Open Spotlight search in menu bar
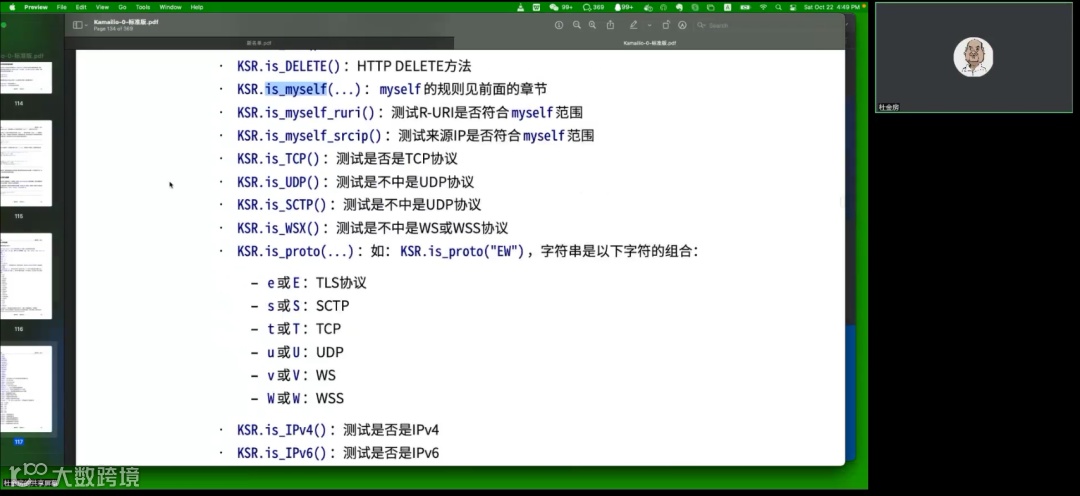 pyautogui.click(x=778, y=7)
